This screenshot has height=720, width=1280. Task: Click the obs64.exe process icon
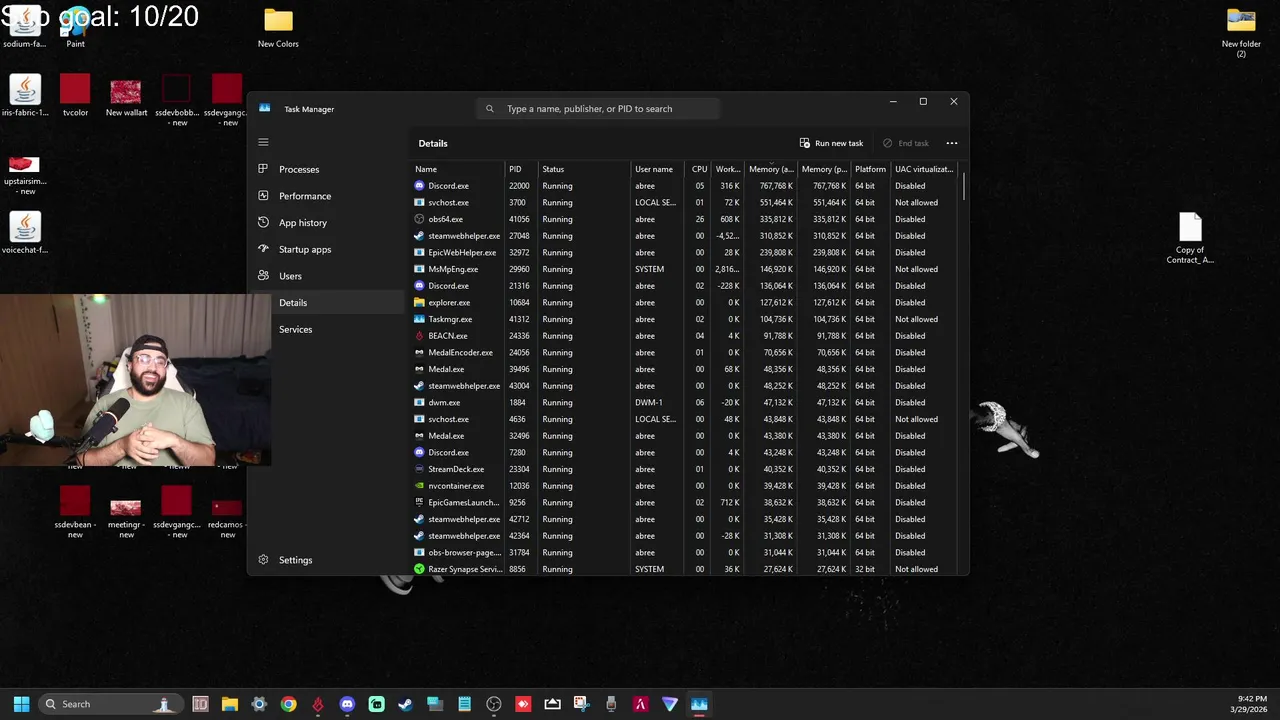(x=419, y=219)
